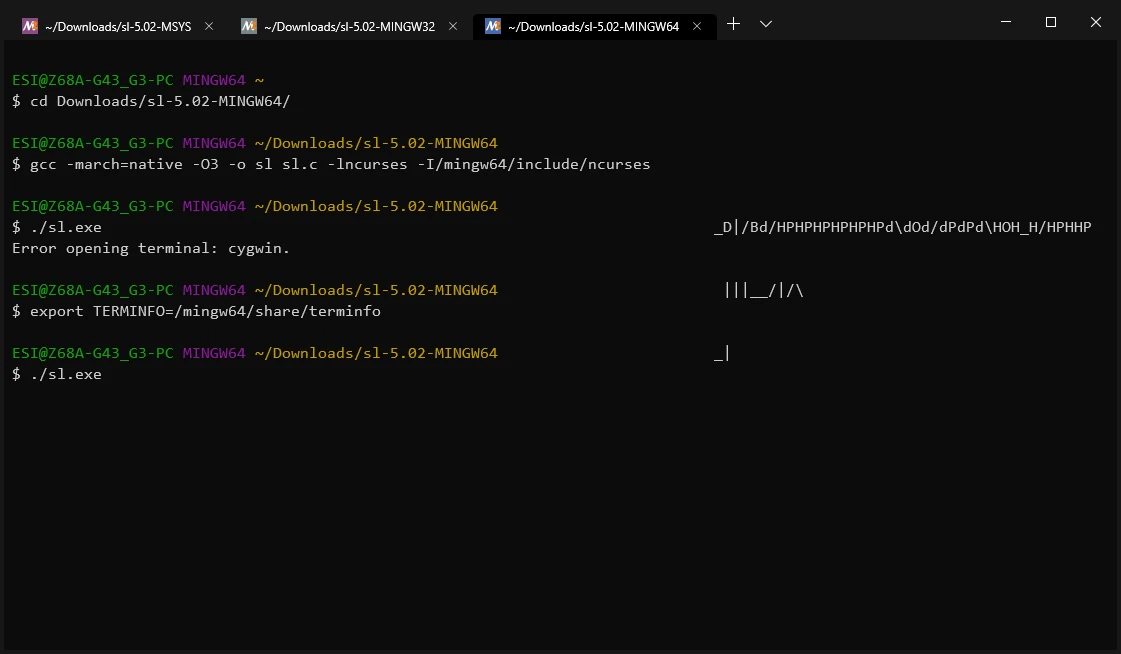Click the MINGW32 icon on the second tab
The image size is (1121, 654).
(249, 26)
